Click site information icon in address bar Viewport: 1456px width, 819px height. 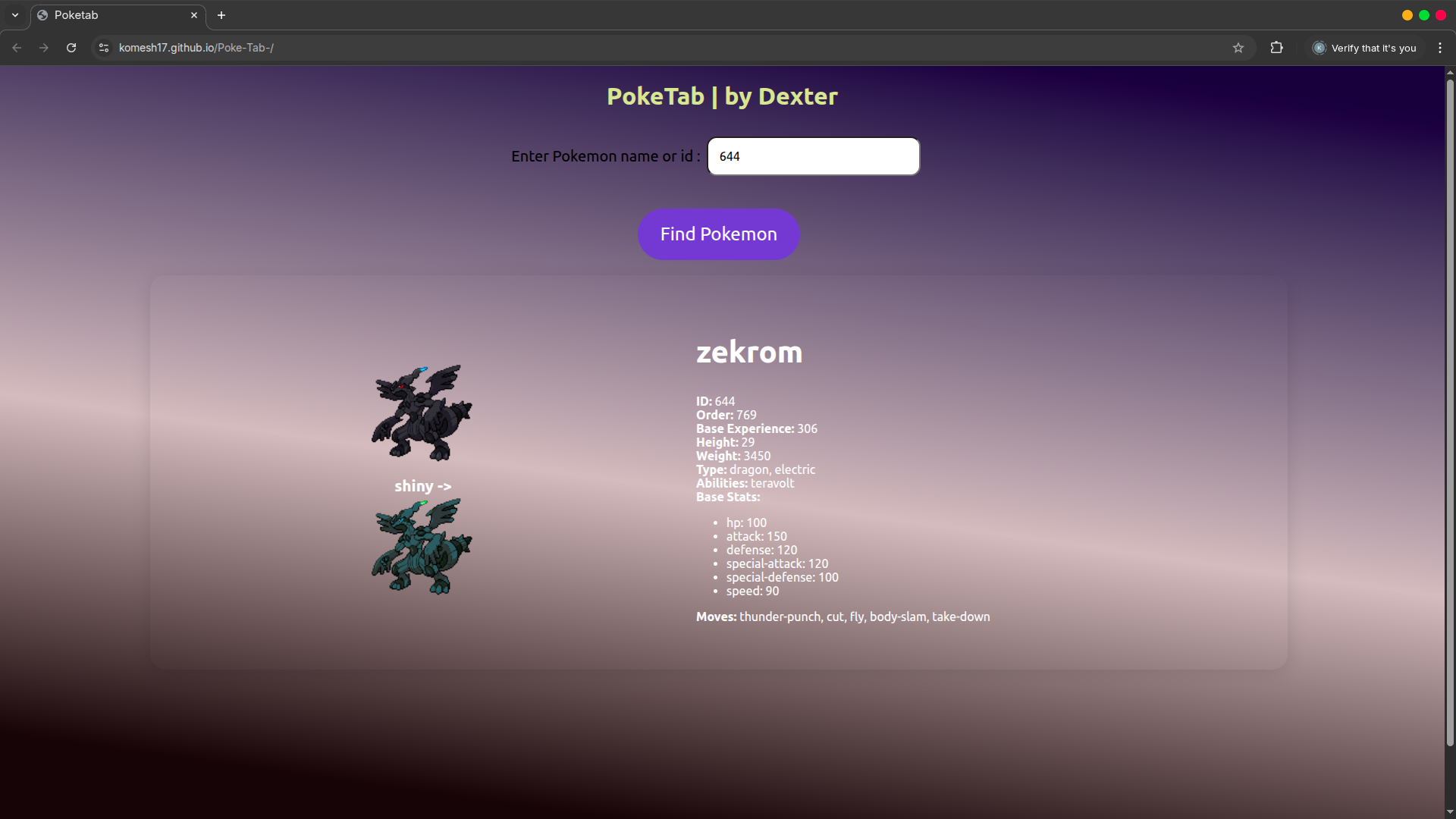(x=104, y=48)
